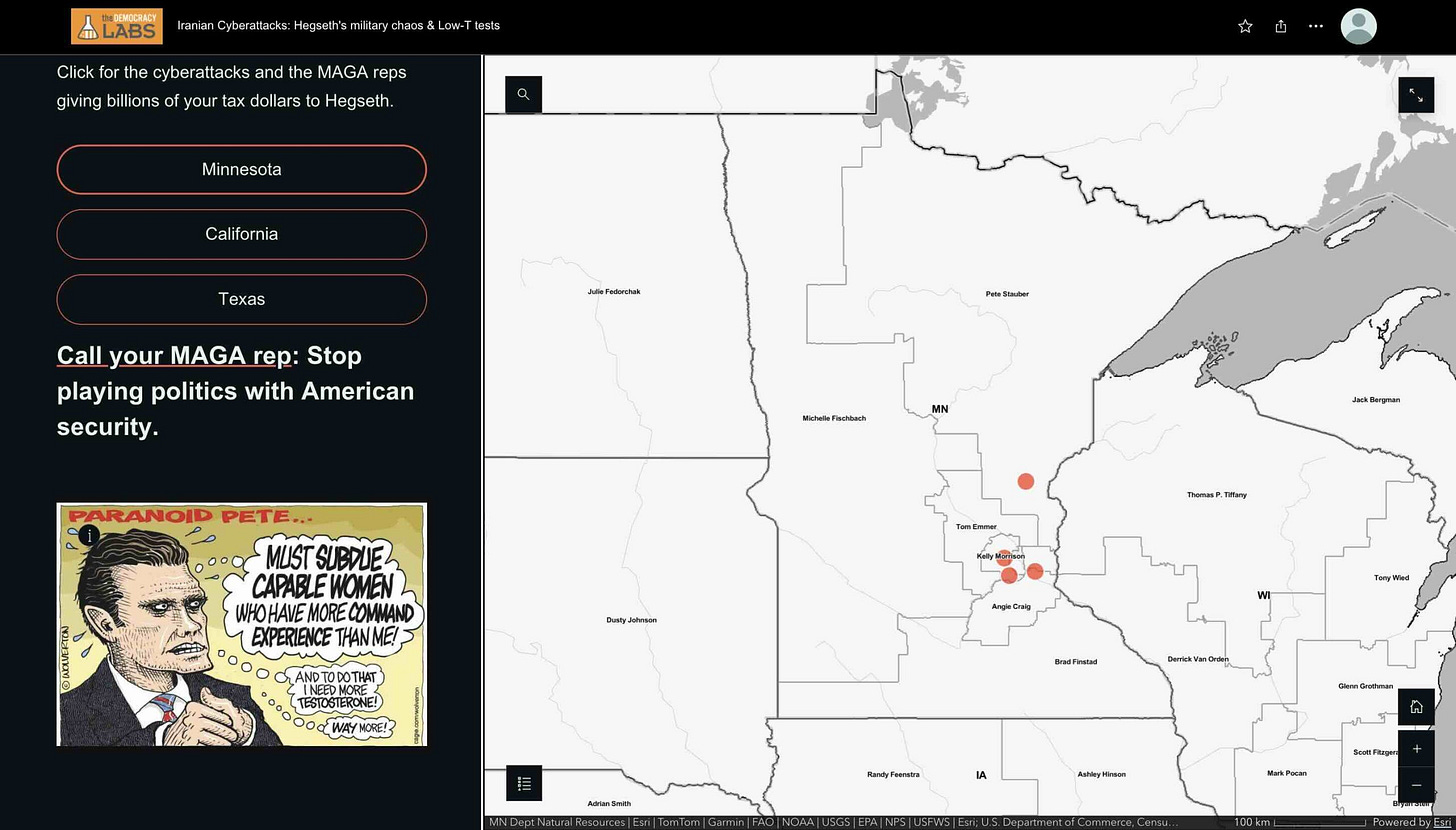Click the "MN Dept Natural Resources" attribution text
The height and width of the screenshot is (830, 1456).
[x=558, y=822]
